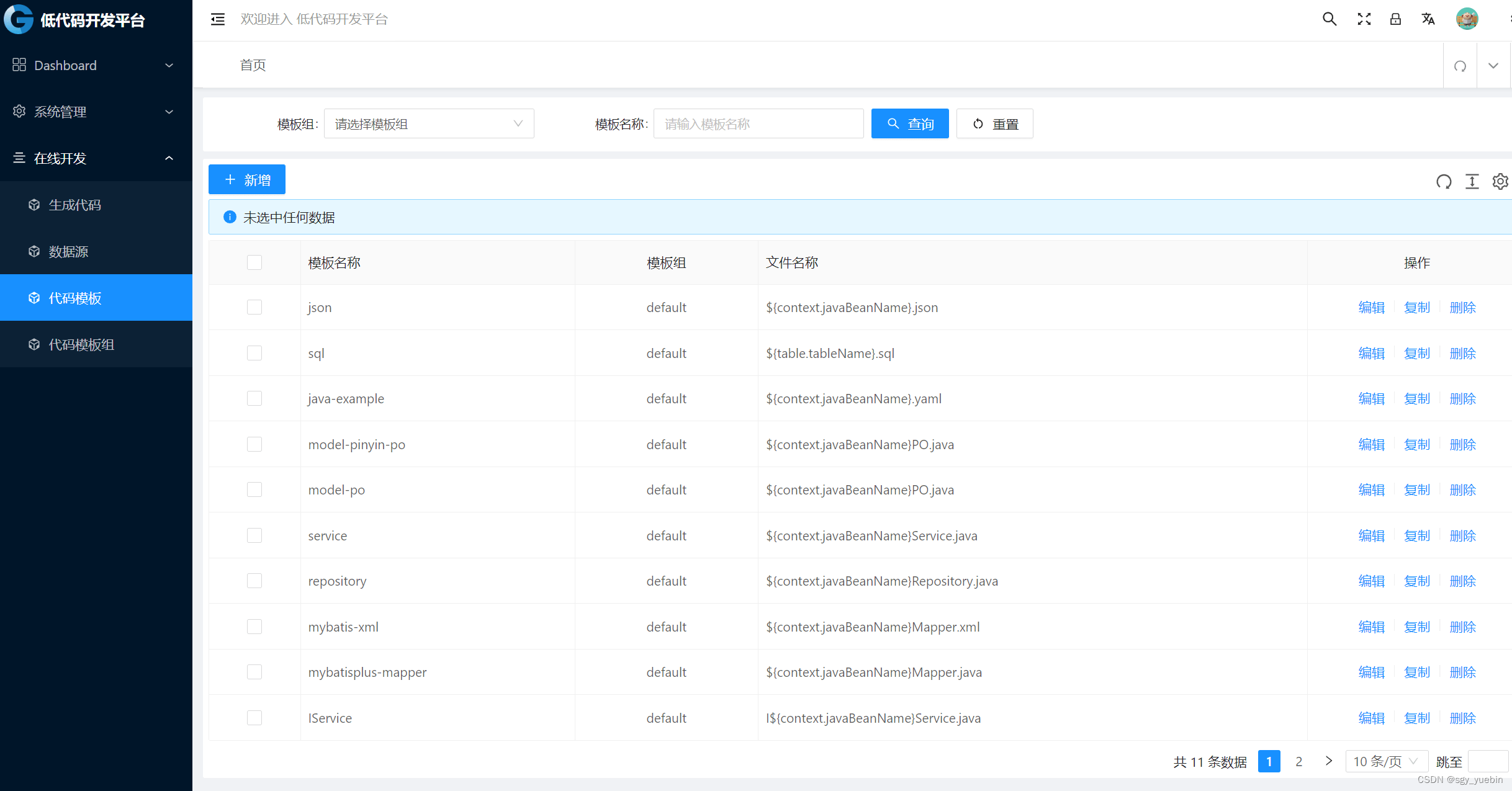Open the search magnifier icon in header
The width and height of the screenshot is (1512, 791).
pos(1329,19)
